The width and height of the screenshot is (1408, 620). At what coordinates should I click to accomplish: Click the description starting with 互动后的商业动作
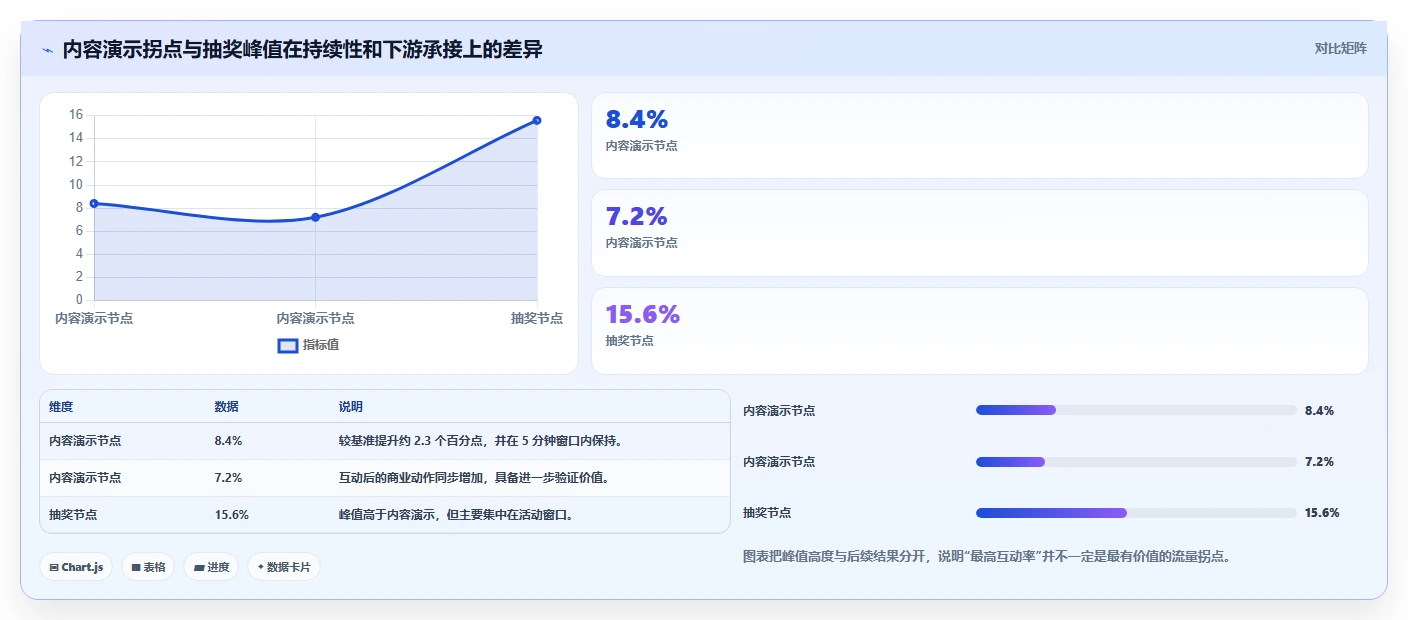(x=474, y=478)
